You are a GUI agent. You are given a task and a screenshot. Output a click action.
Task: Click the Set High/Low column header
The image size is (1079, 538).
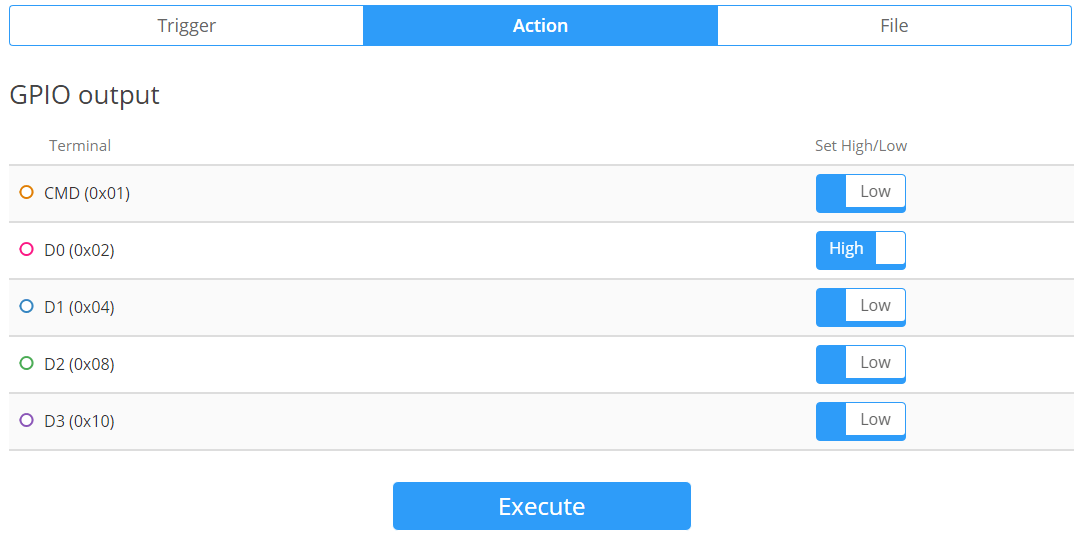click(860, 146)
